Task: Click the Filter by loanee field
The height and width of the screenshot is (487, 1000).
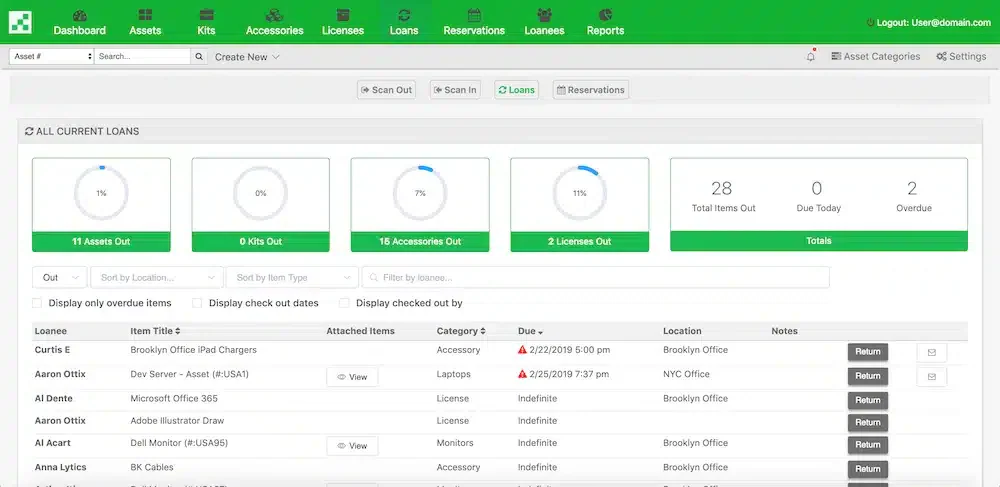Action: coord(596,277)
